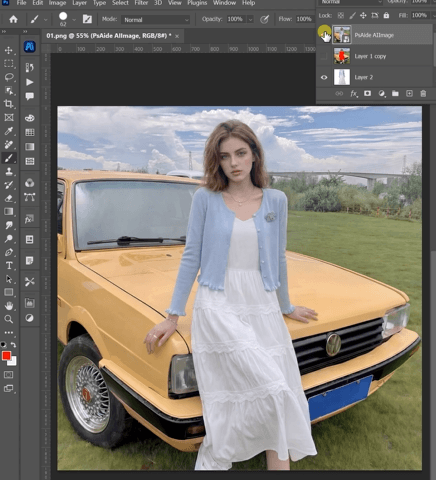436x480 pixels.
Task: Select the Hand tool
Action: [9, 305]
